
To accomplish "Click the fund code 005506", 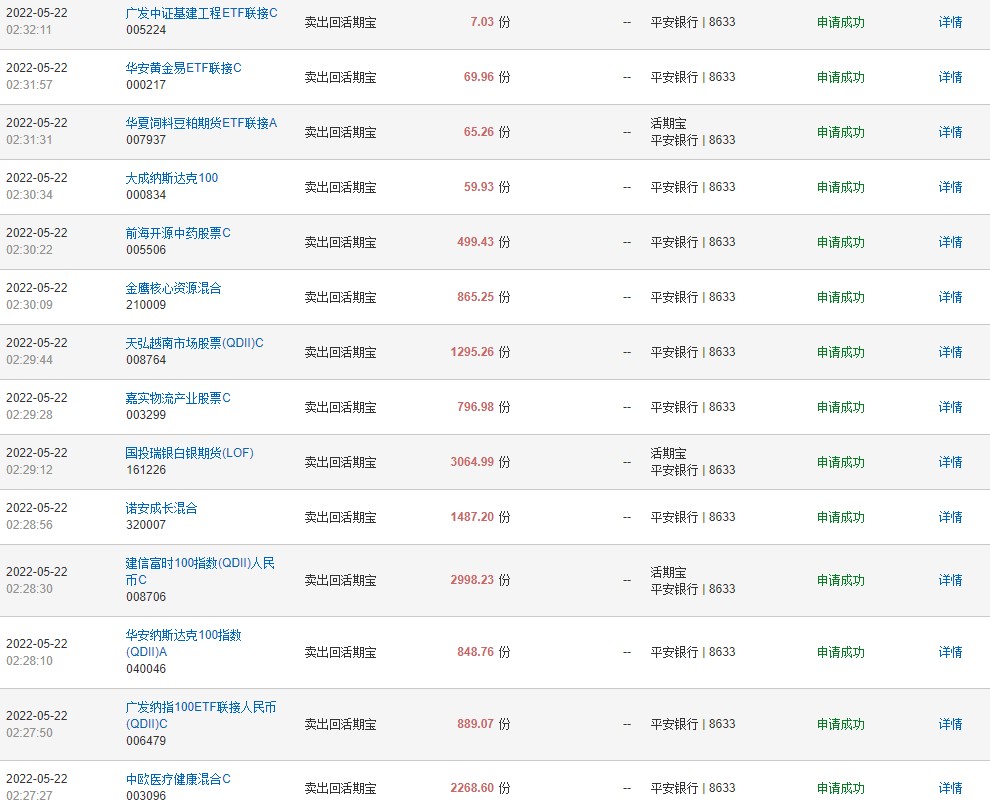I will pos(146,249).
